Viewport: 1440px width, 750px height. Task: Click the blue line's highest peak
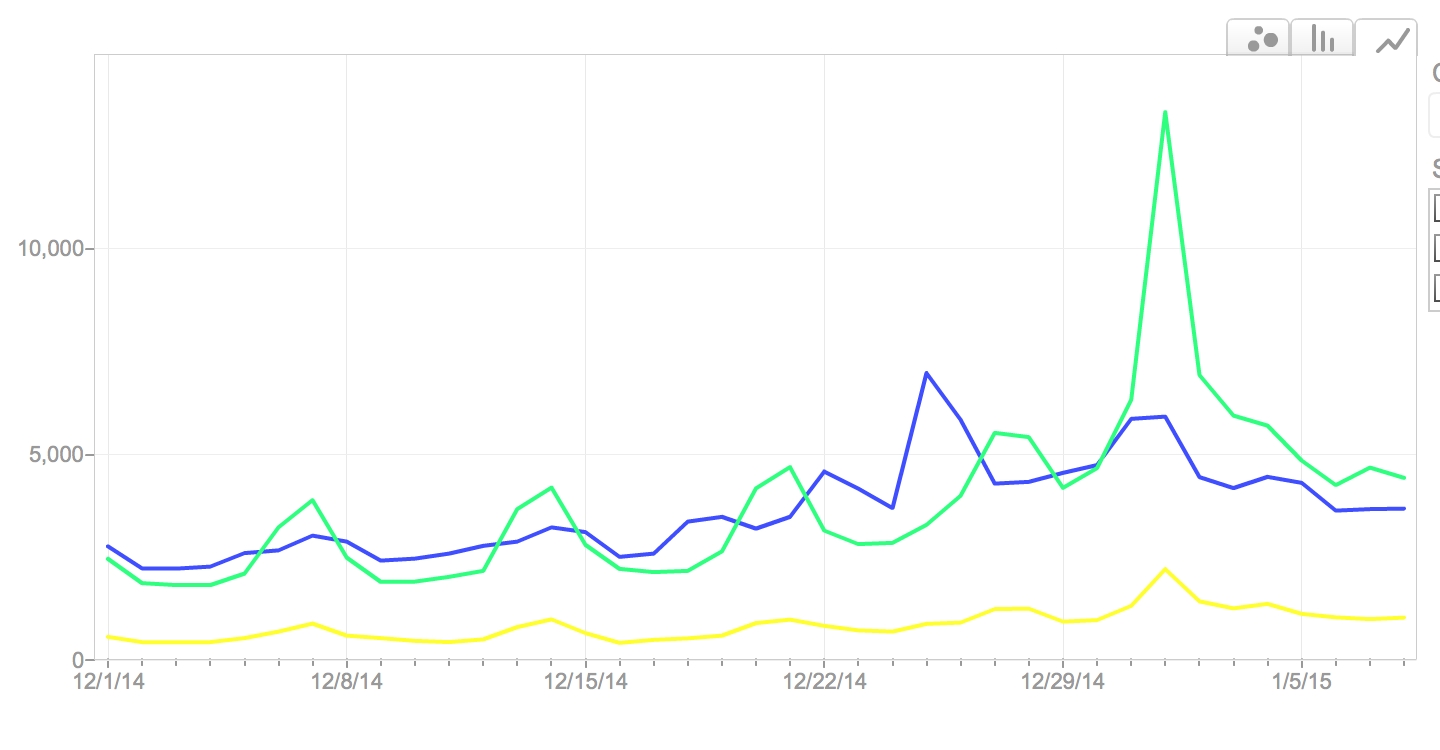pyautogui.click(x=926, y=373)
